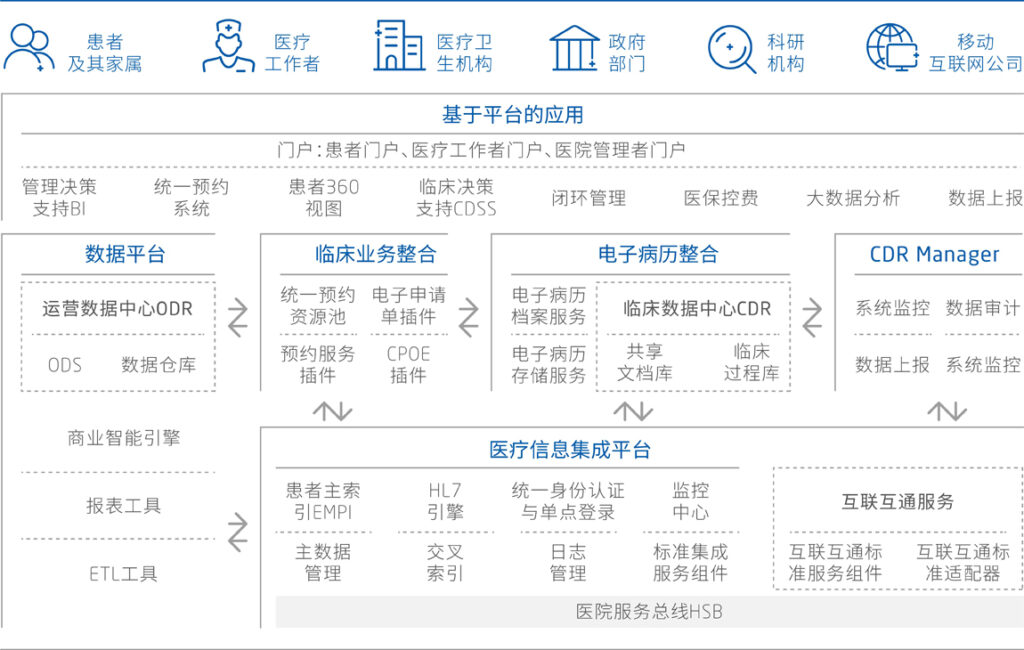Click arrows left of 医疗信息集成平台
Screen dimensions: 1024x650
pyautogui.click(x=238, y=532)
